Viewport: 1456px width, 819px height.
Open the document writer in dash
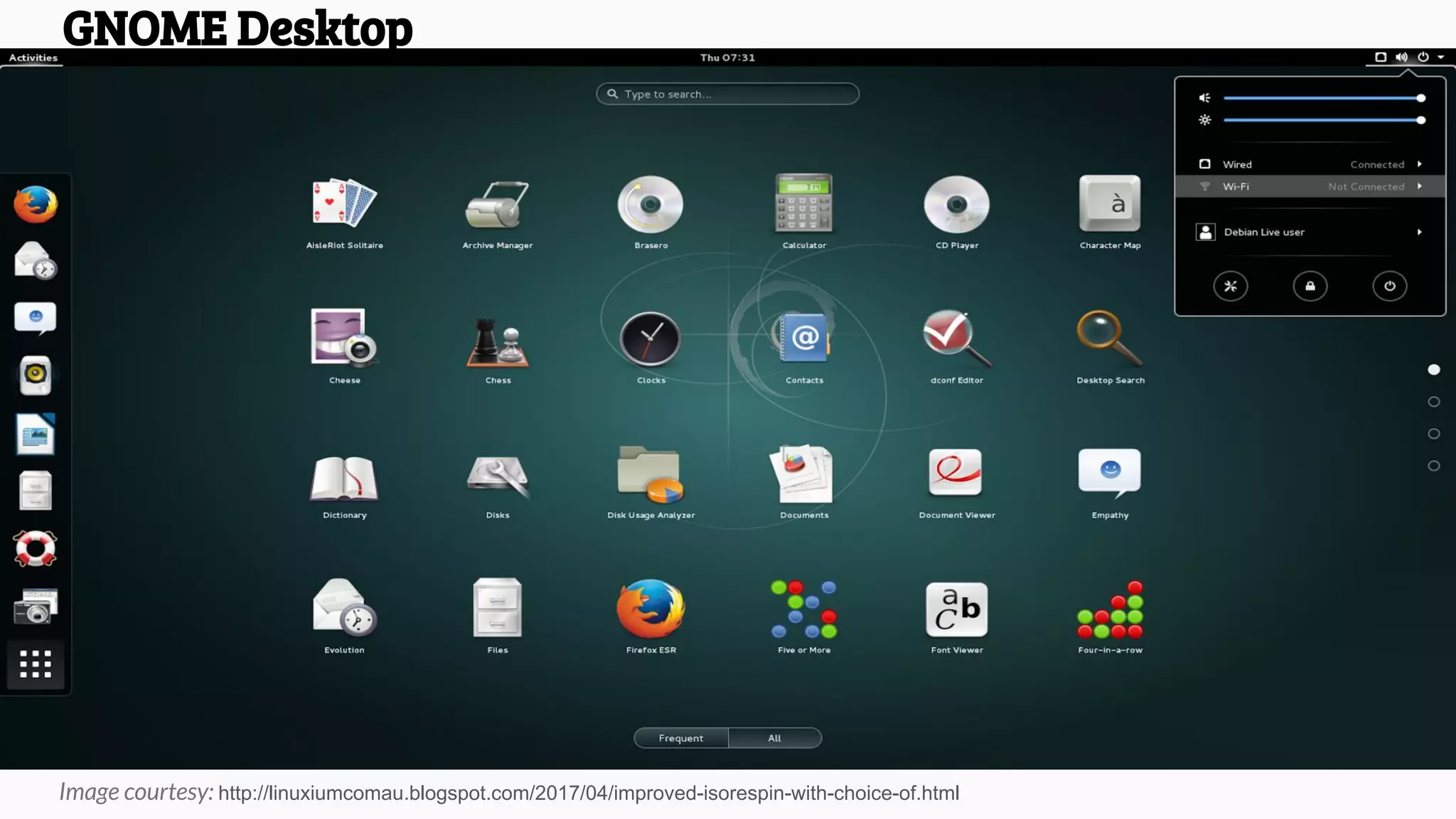point(36,434)
